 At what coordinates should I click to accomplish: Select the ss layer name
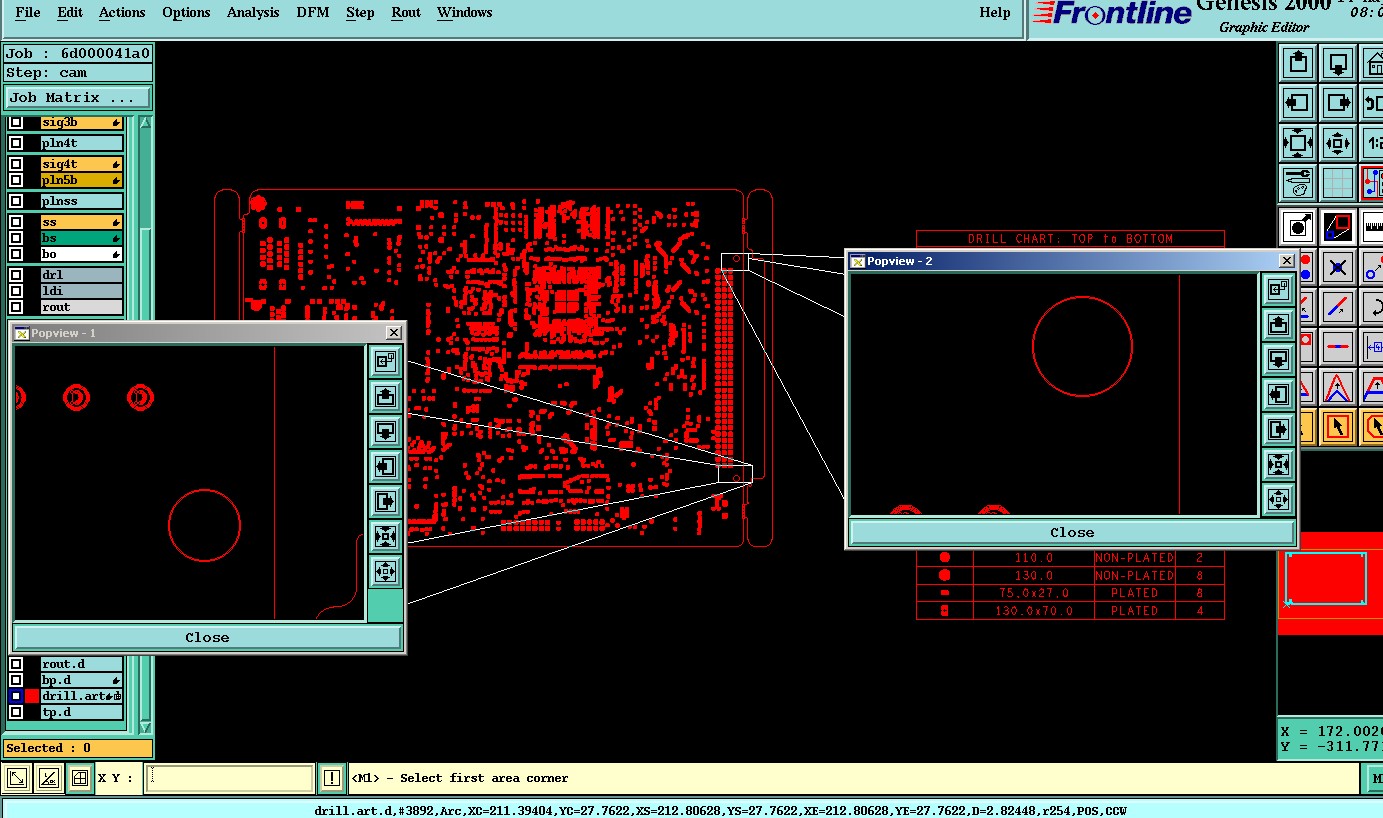tap(82, 222)
